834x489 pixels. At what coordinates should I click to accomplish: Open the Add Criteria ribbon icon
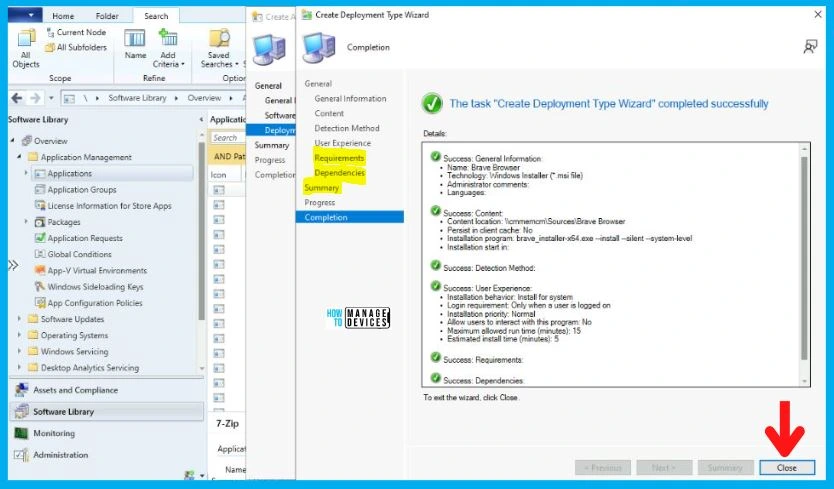tap(169, 40)
